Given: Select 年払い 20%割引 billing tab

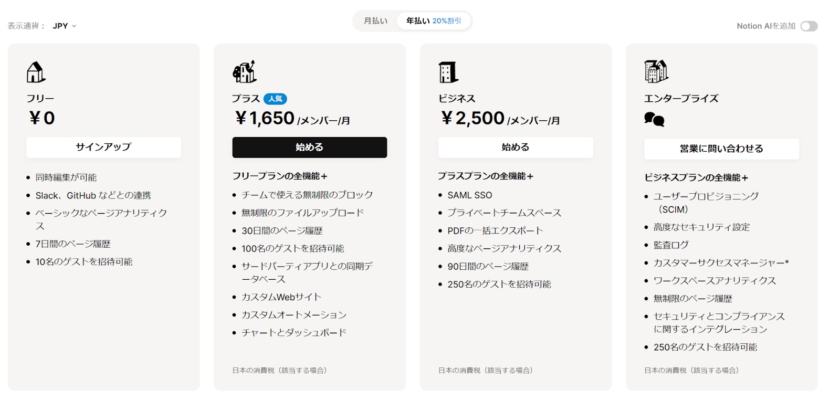Looking at the screenshot, I should [433, 21].
